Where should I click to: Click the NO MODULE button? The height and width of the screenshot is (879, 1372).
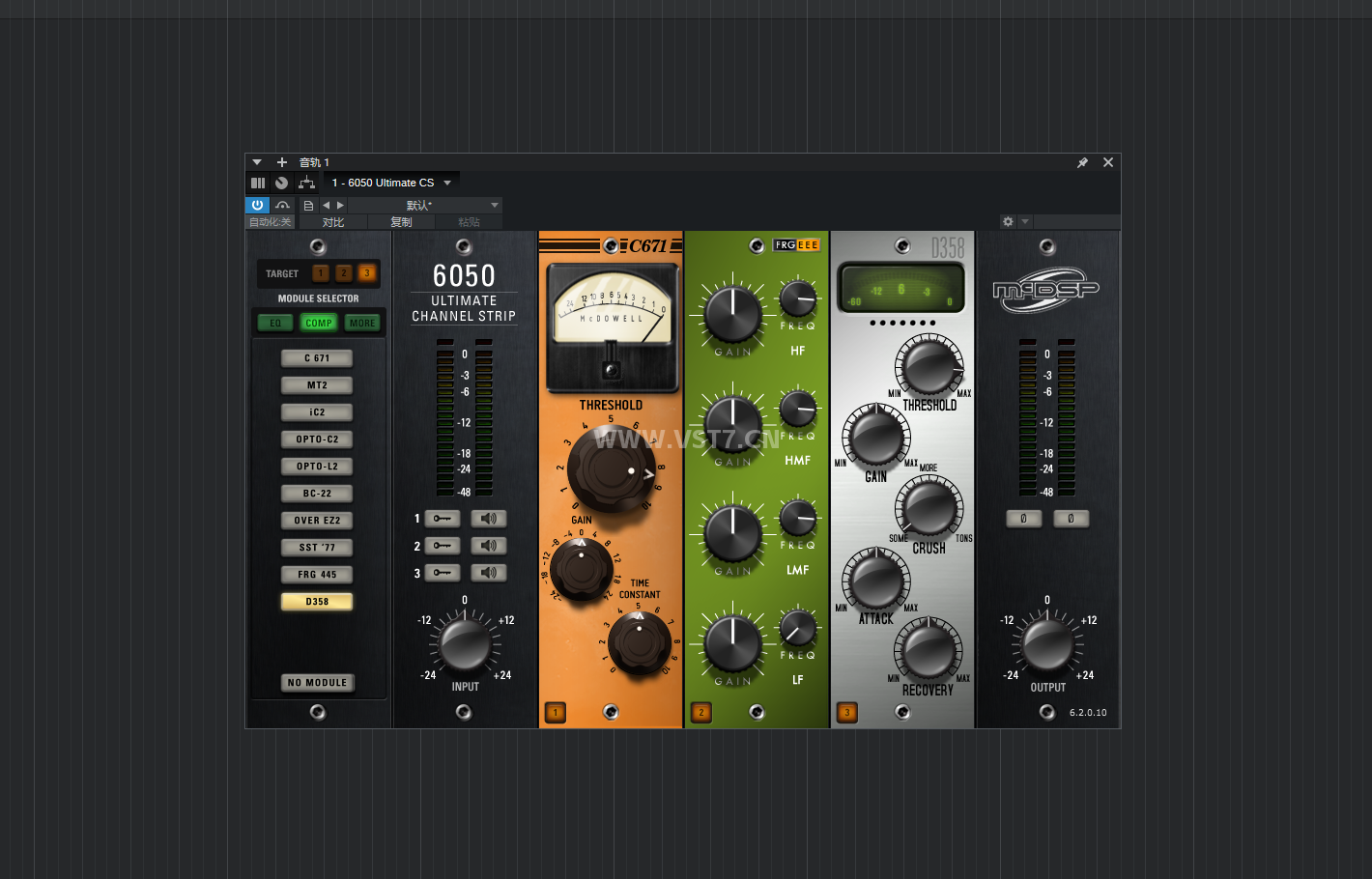click(x=317, y=683)
